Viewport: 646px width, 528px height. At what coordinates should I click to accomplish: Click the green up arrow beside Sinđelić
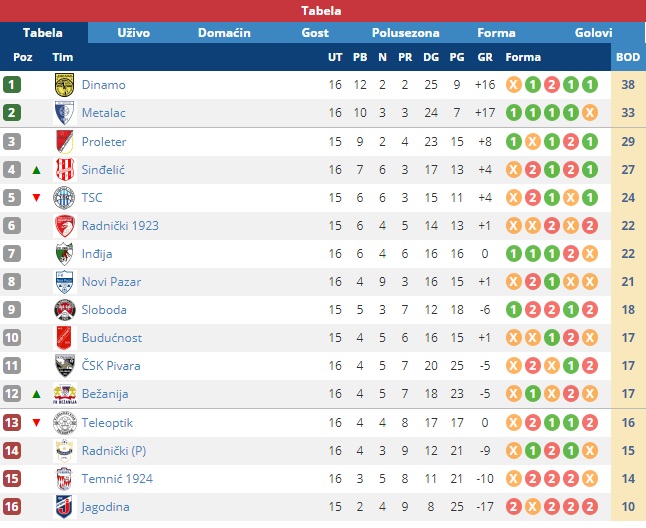pos(37,170)
